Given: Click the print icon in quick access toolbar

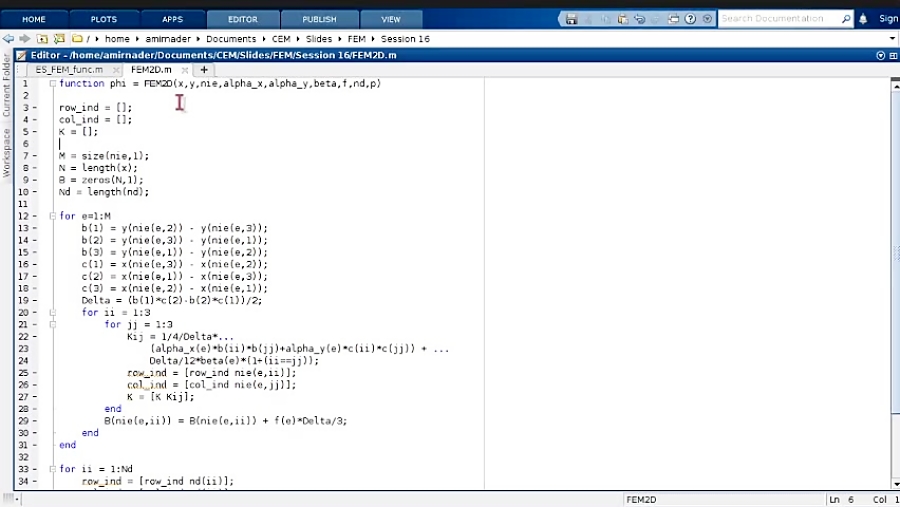Looking at the screenshot, I should click(673, 19).
